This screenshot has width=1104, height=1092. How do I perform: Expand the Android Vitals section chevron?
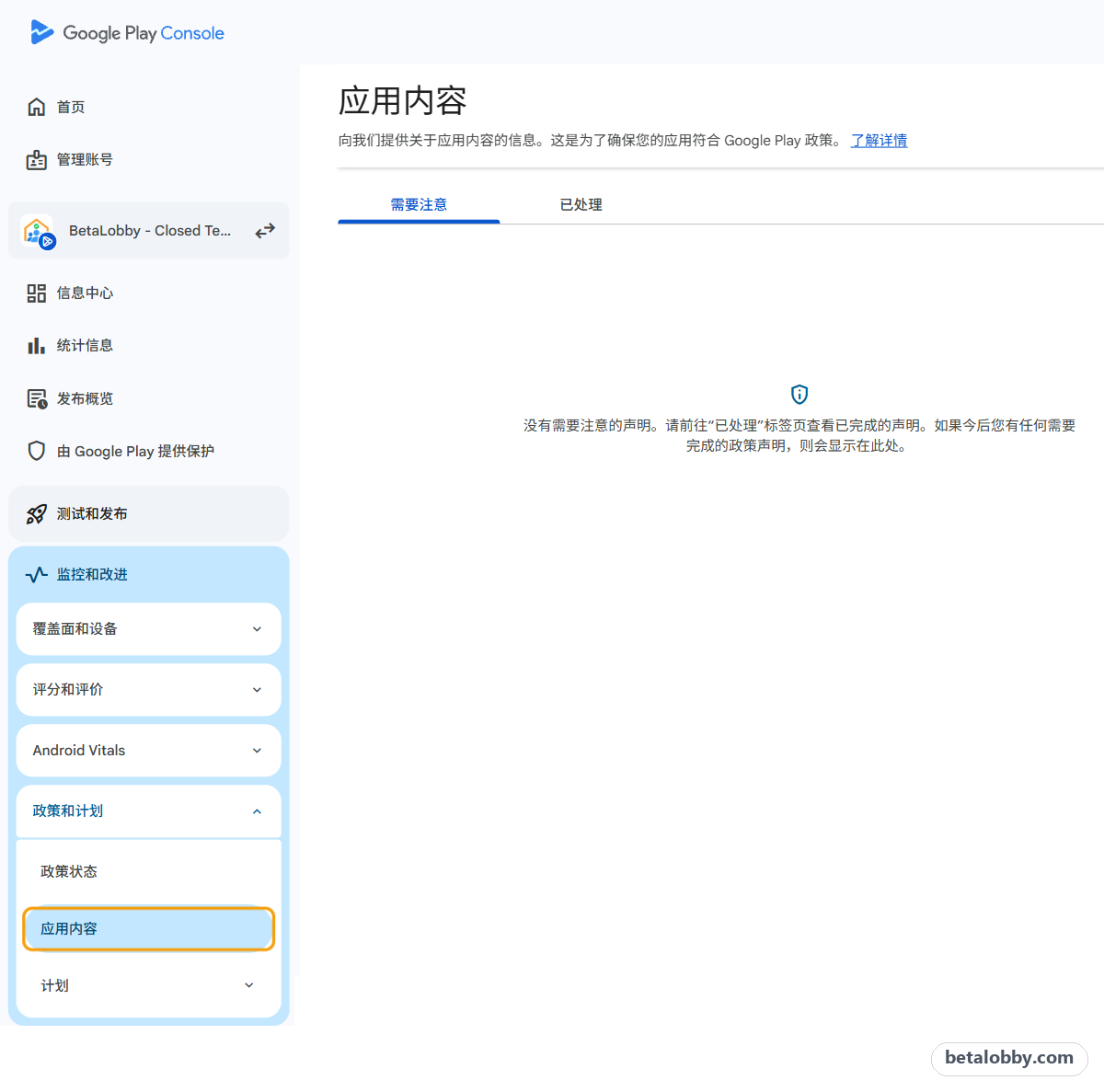[257, 751]
